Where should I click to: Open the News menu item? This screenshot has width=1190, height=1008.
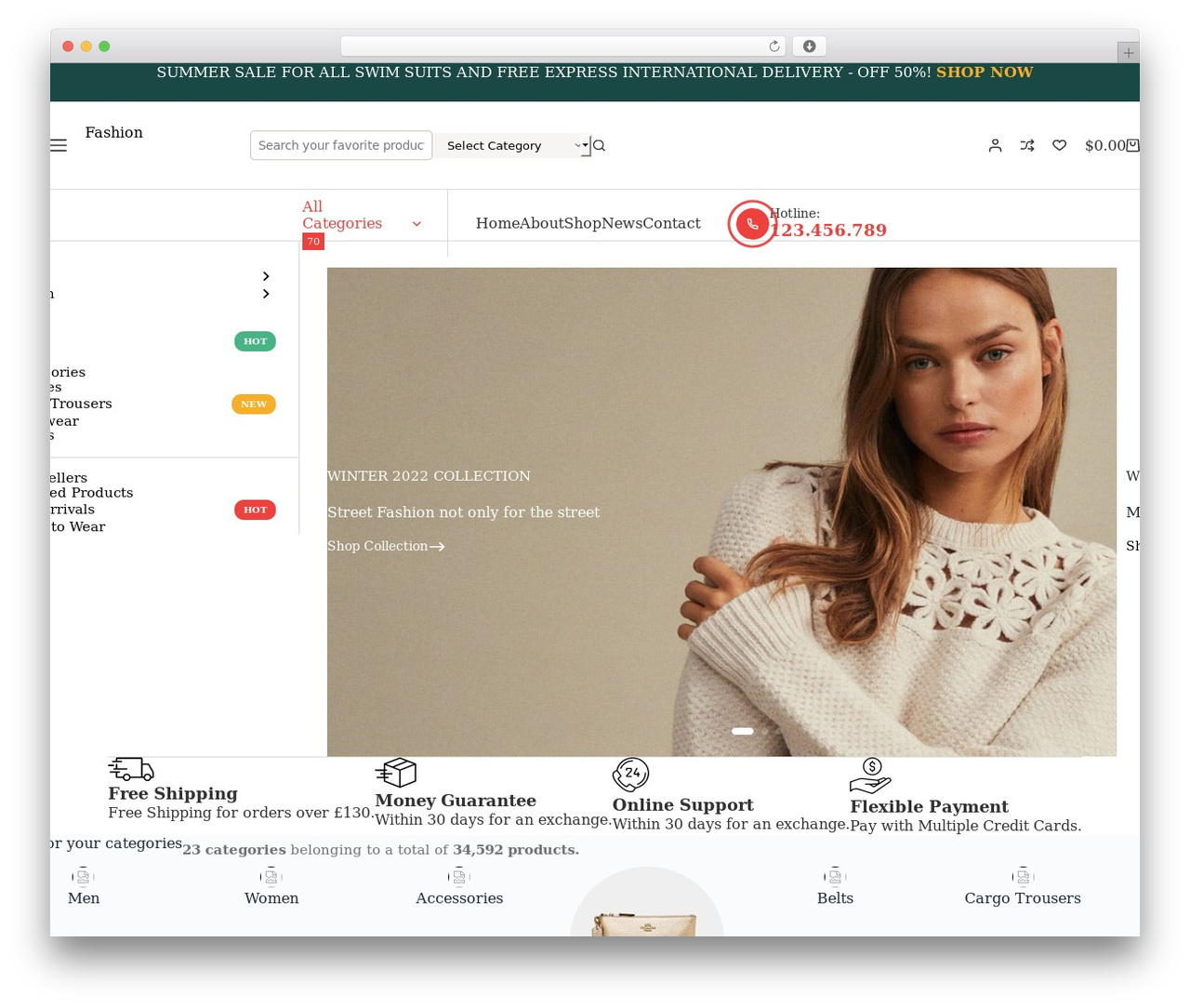tap(622, 223)
